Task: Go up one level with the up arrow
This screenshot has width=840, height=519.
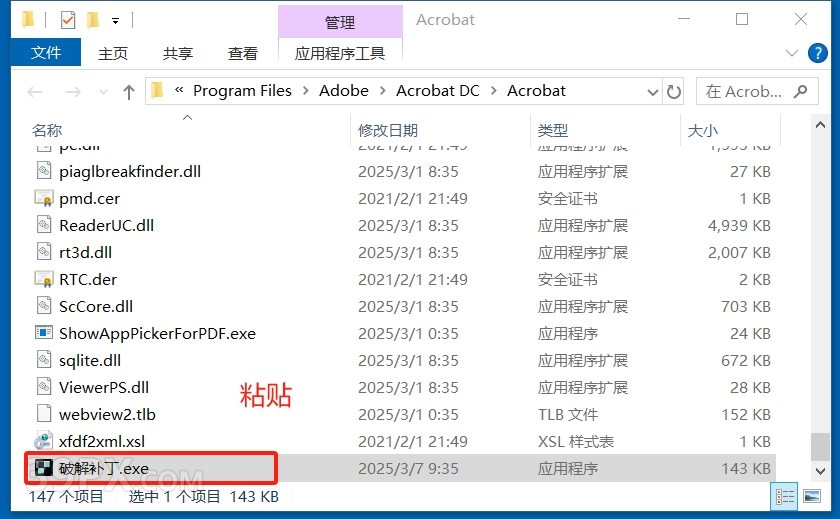Action: pos(129,92)
